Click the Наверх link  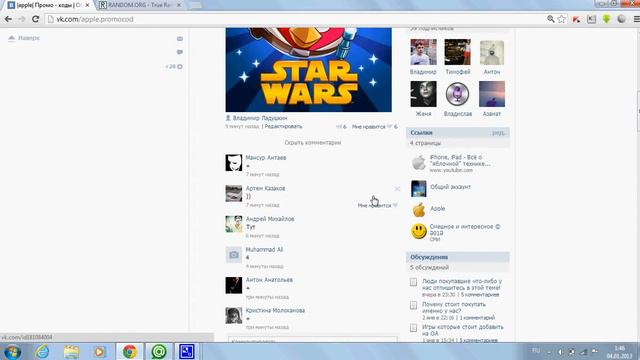(24, 38)
